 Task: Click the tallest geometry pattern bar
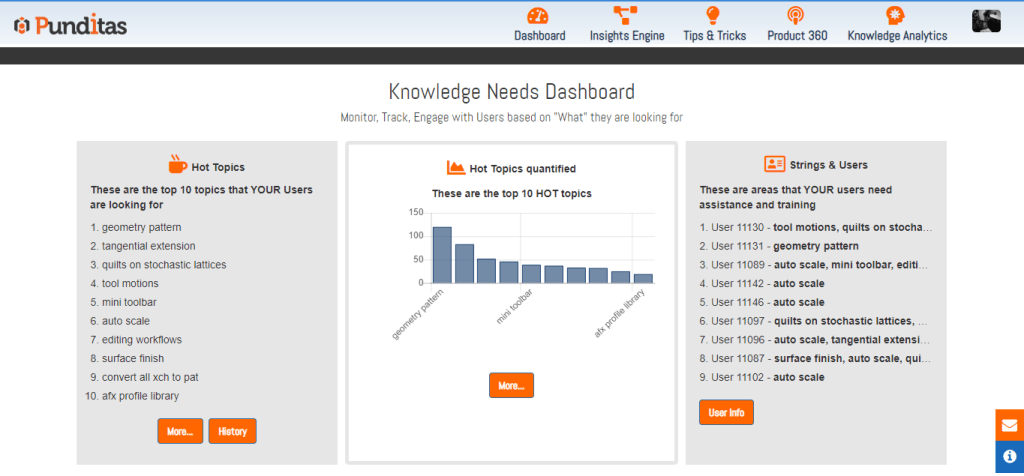click(x=442, y=255)
